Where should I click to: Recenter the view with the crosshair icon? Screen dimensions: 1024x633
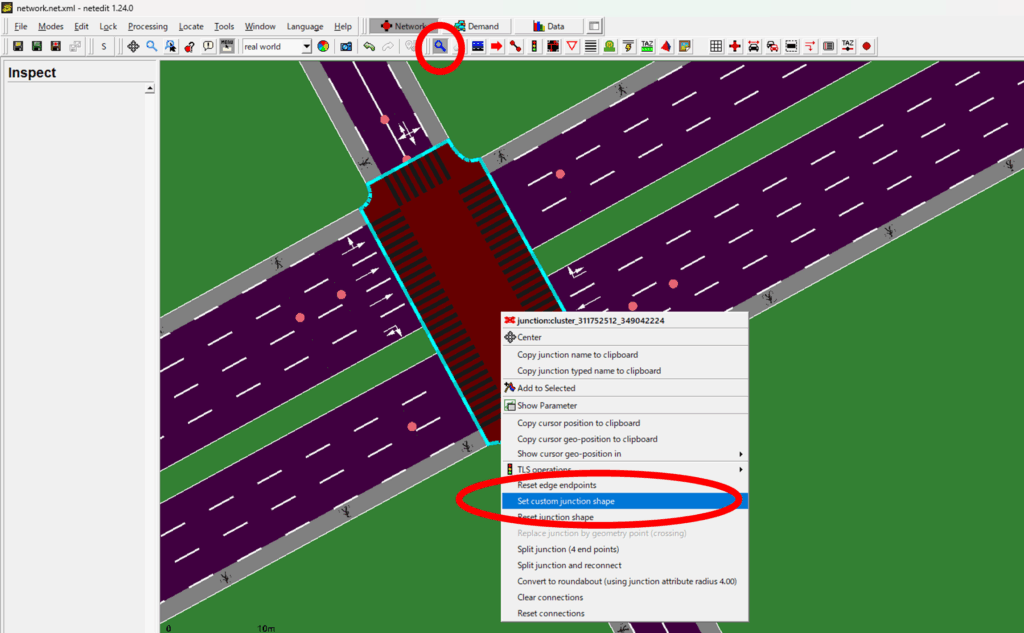tap(133, 46)
